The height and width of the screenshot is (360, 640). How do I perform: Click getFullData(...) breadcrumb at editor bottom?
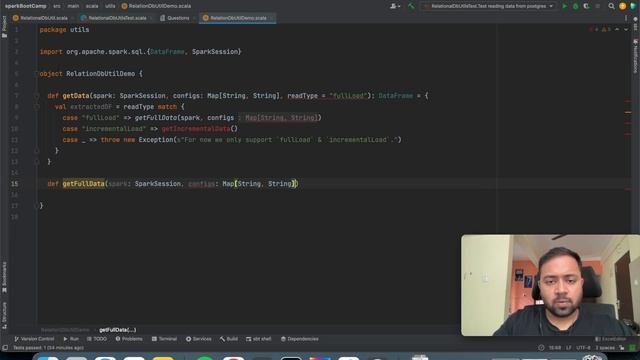click(118, 330)
